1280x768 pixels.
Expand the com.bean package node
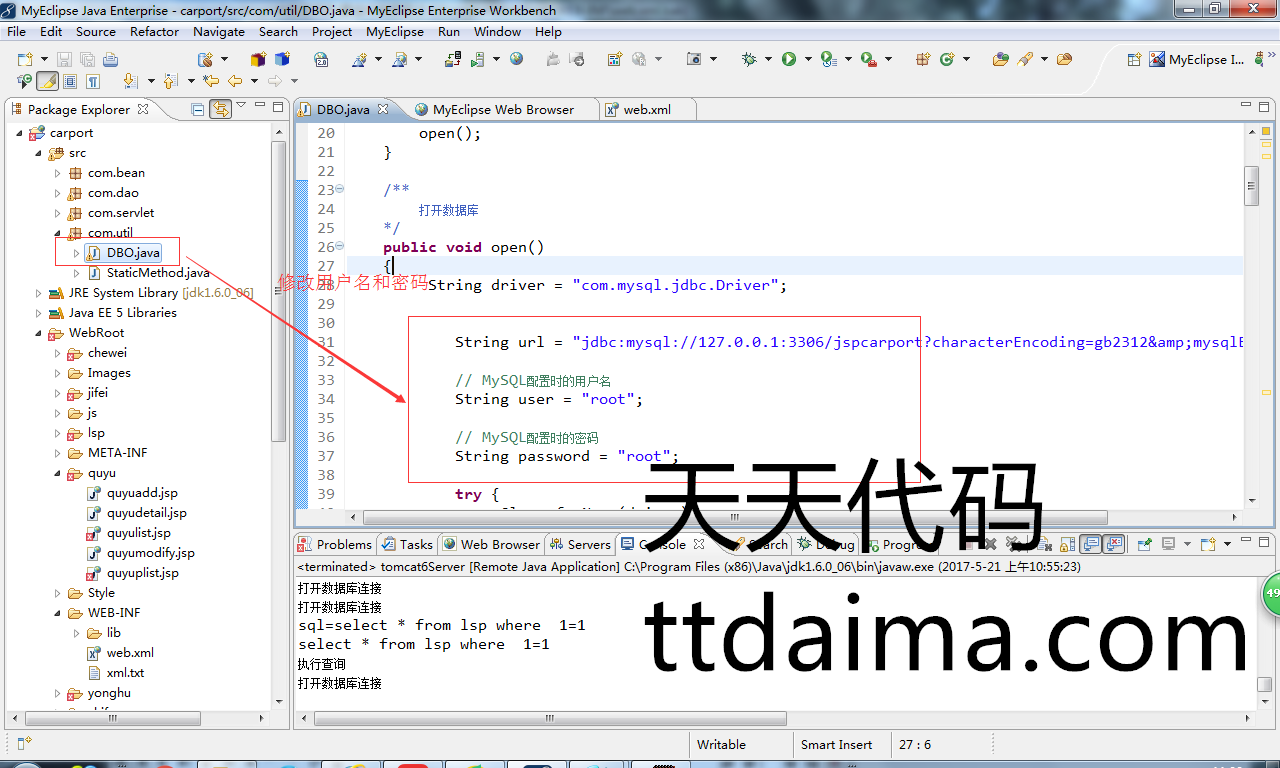[58, 173]
